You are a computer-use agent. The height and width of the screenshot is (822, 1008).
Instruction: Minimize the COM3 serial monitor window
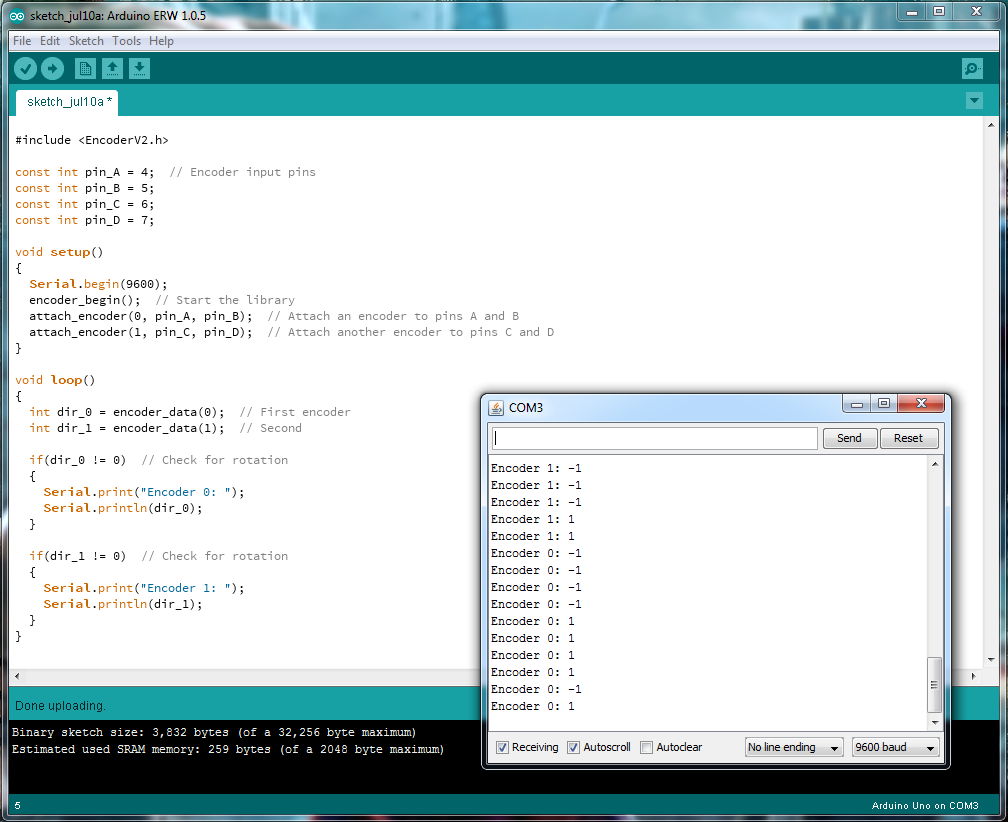(857, 404)
